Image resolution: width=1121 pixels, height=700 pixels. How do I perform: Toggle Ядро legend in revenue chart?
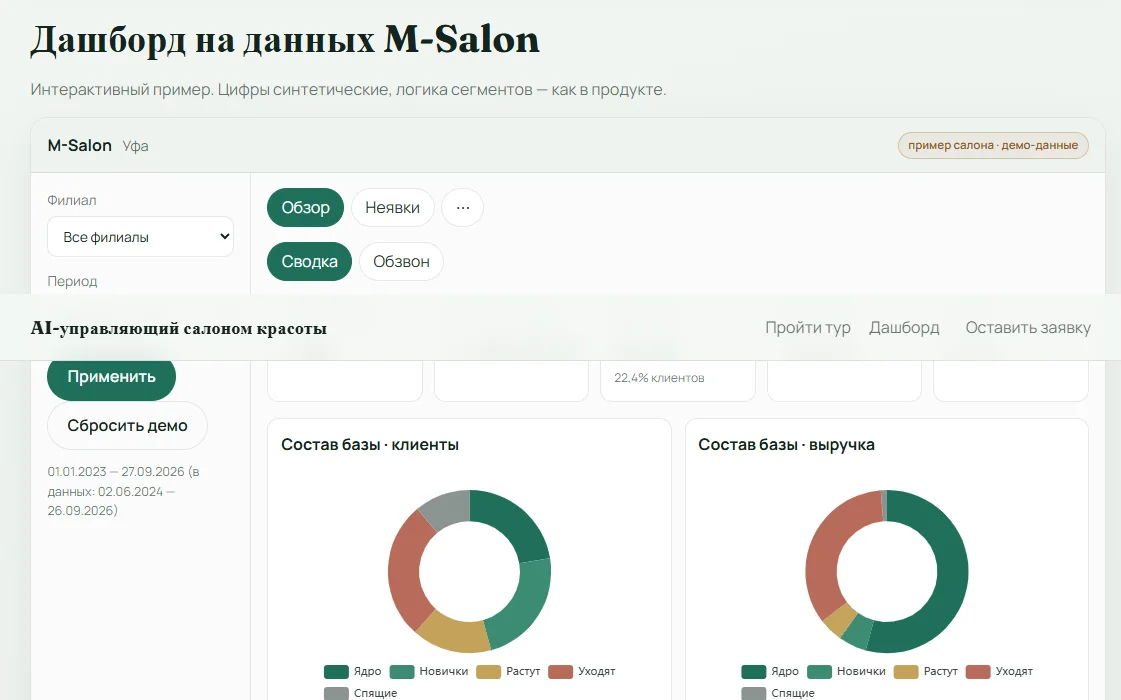(x=770, y=671)
